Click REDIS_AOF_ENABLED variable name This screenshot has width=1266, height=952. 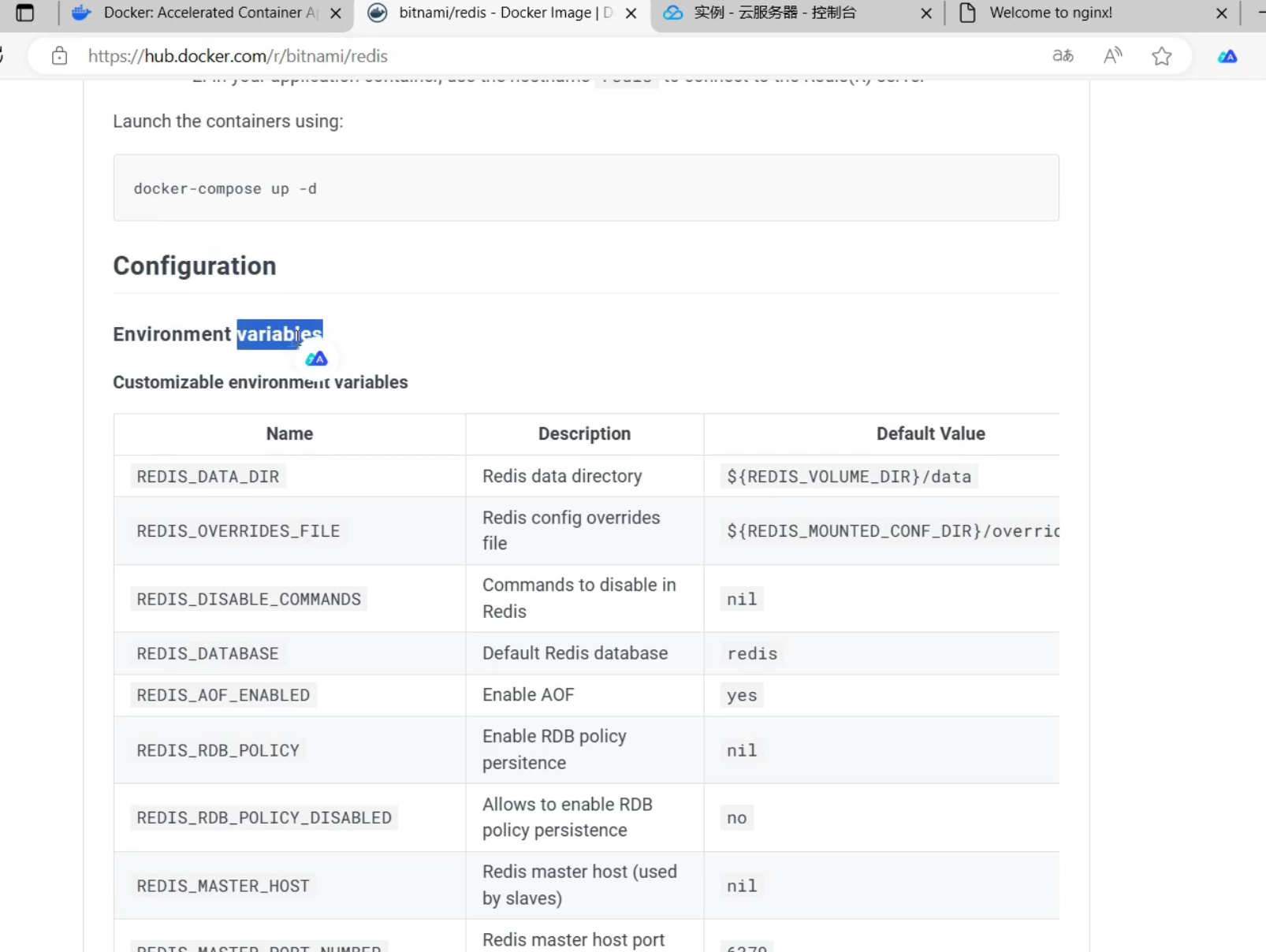223,695
